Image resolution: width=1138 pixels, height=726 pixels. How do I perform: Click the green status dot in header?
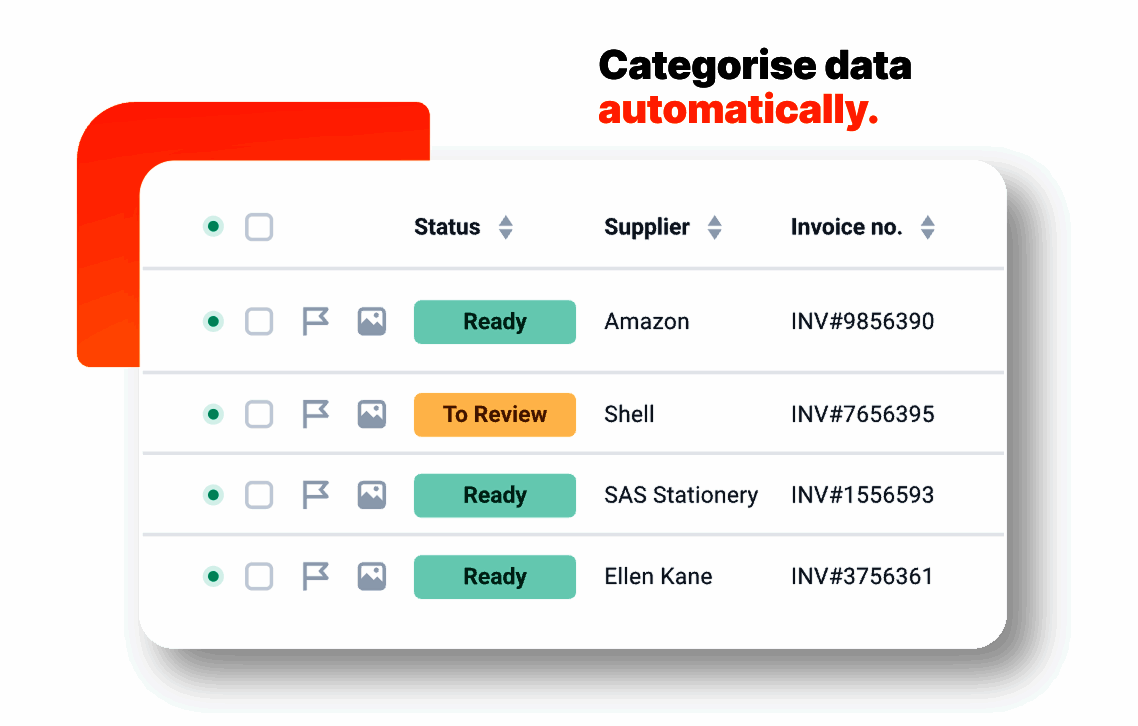(213, 227)
